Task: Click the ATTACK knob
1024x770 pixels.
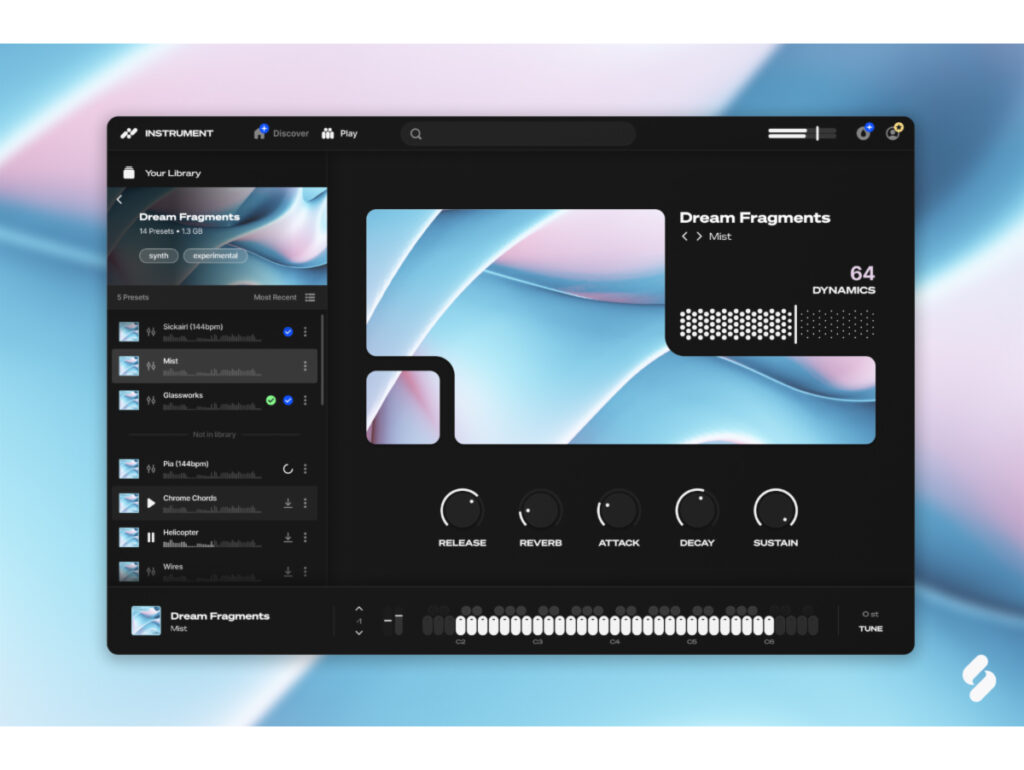Action: click(618, 509)
